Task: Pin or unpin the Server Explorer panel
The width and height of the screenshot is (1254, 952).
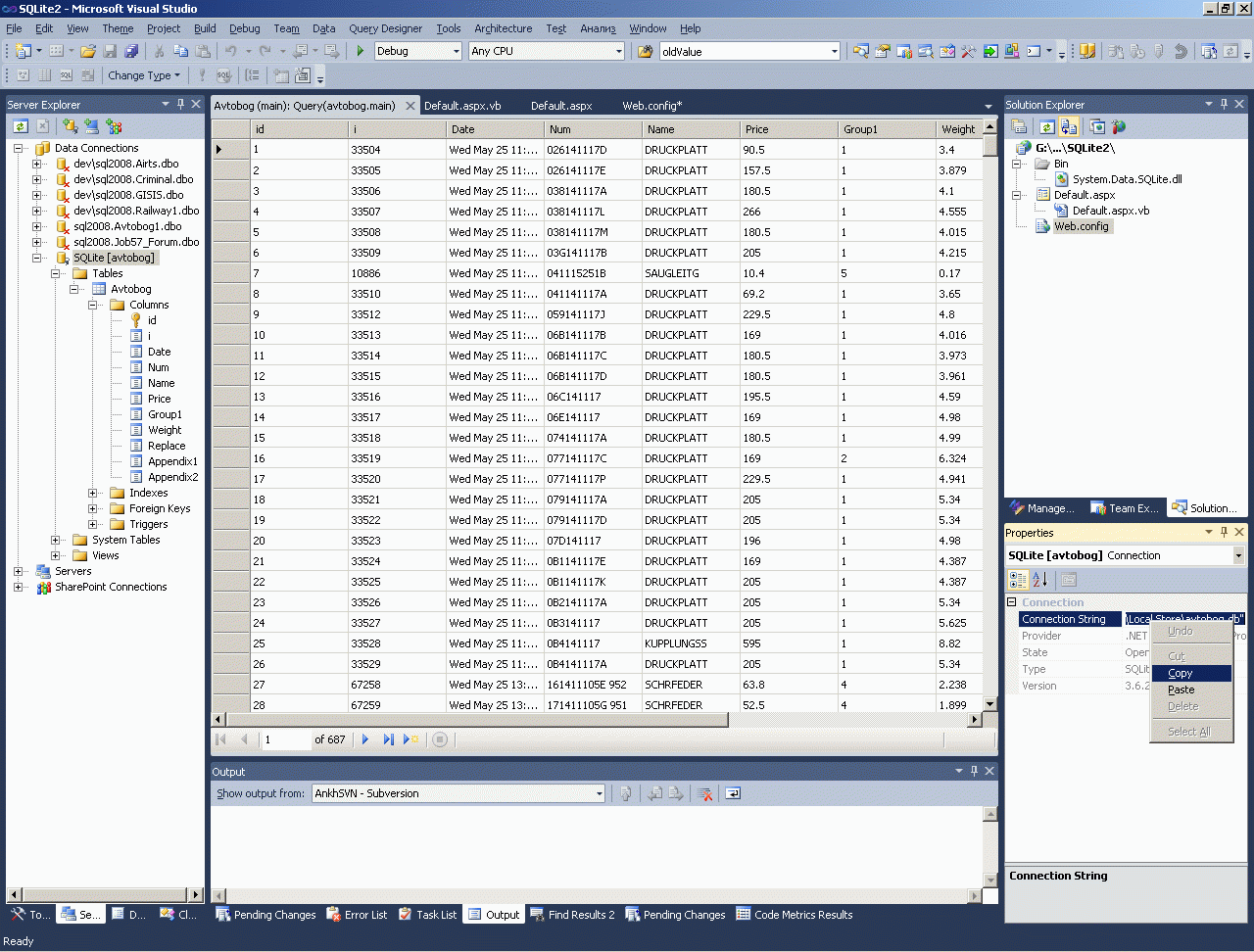Action: click(180, 104)
